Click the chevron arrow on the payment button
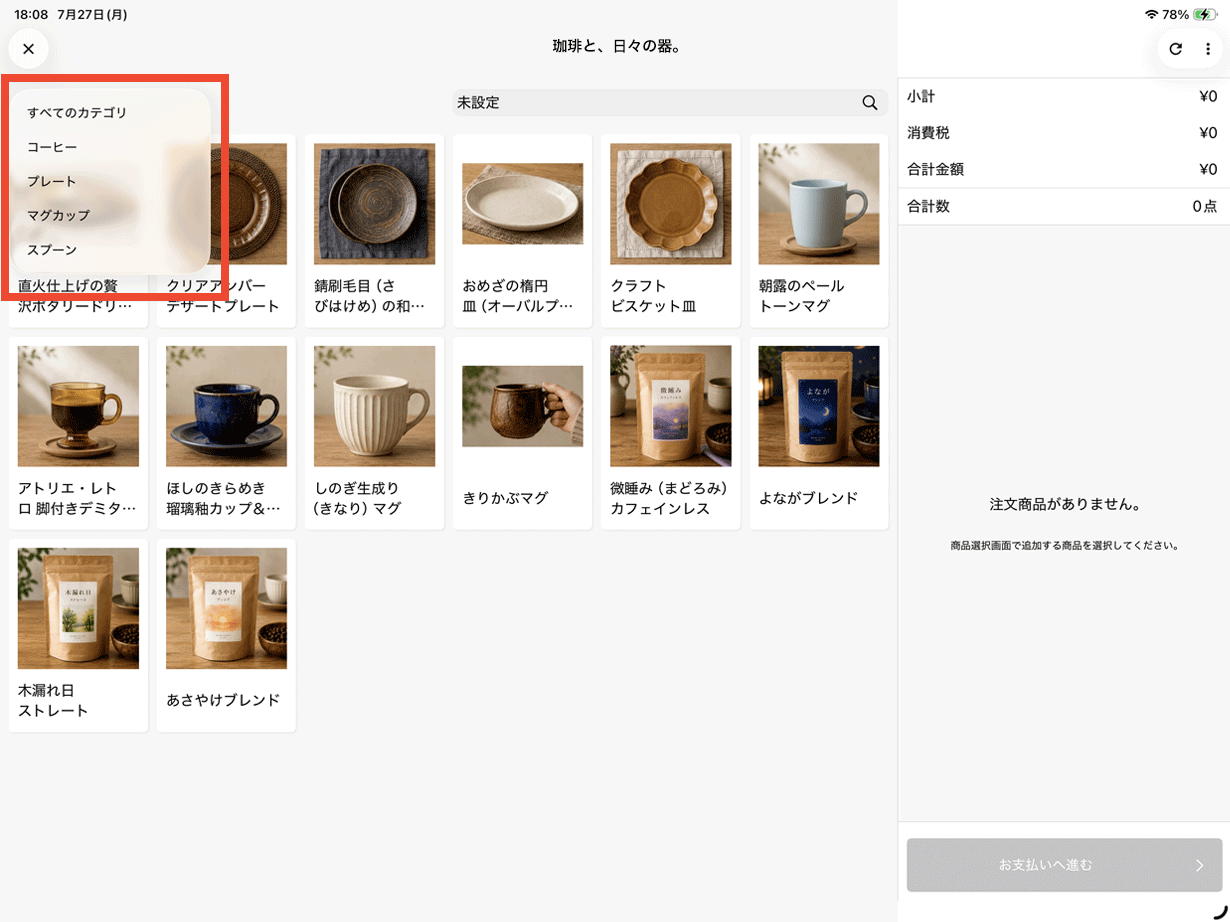This screenshot has width=1230, height=922. (1200, 865)
